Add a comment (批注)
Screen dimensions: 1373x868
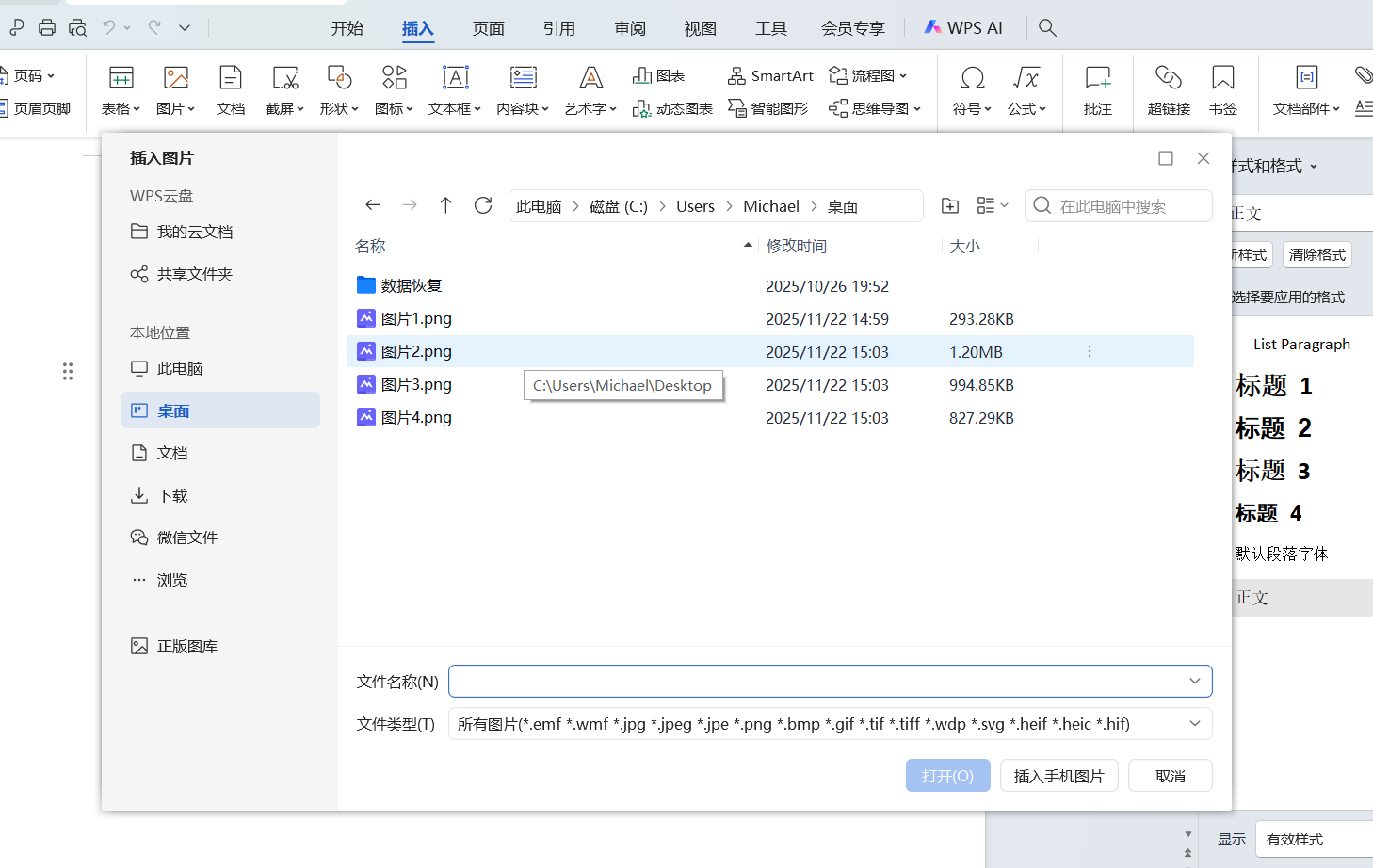(1098, 90)
